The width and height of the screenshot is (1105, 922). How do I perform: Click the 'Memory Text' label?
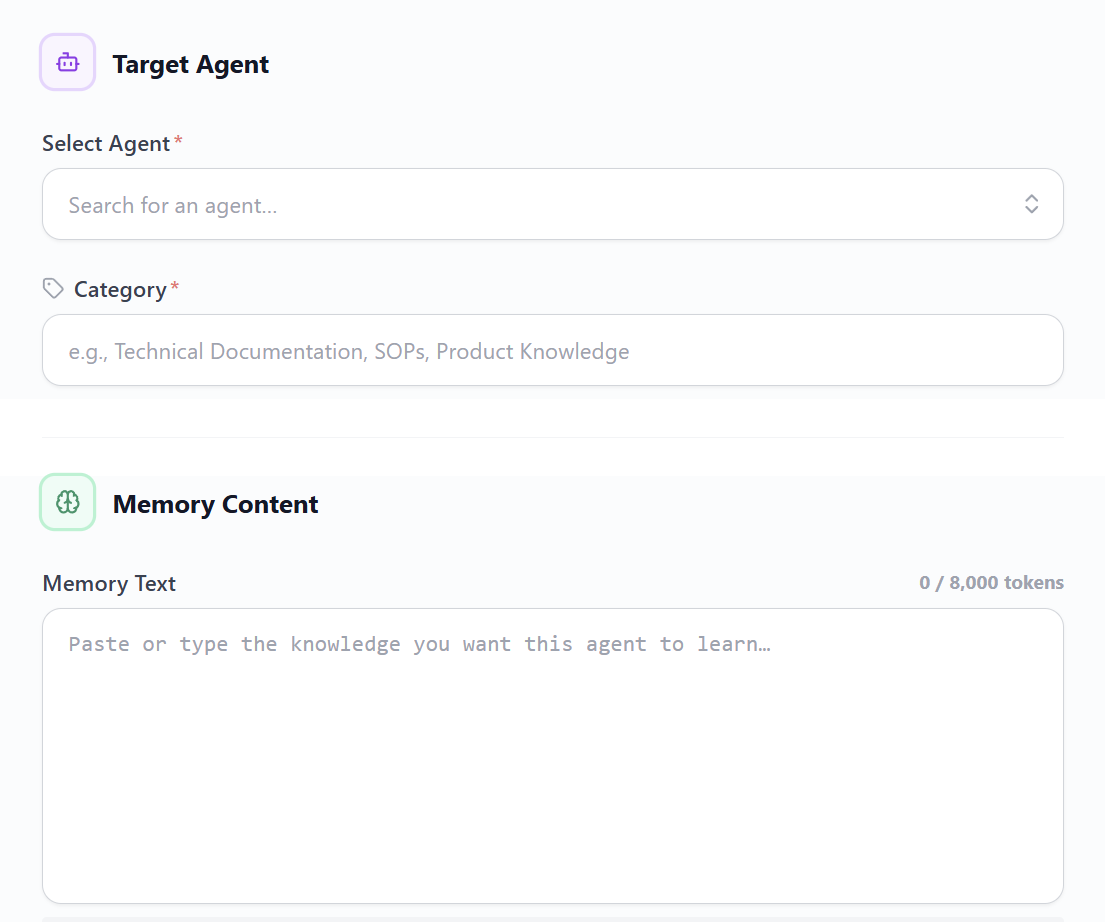[x=109, y=584]
